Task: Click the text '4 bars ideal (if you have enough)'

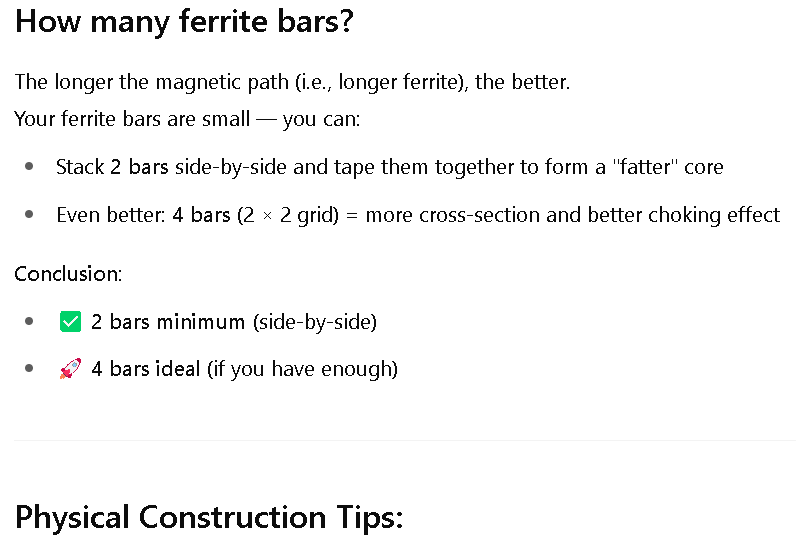Action: coord(245,369)
